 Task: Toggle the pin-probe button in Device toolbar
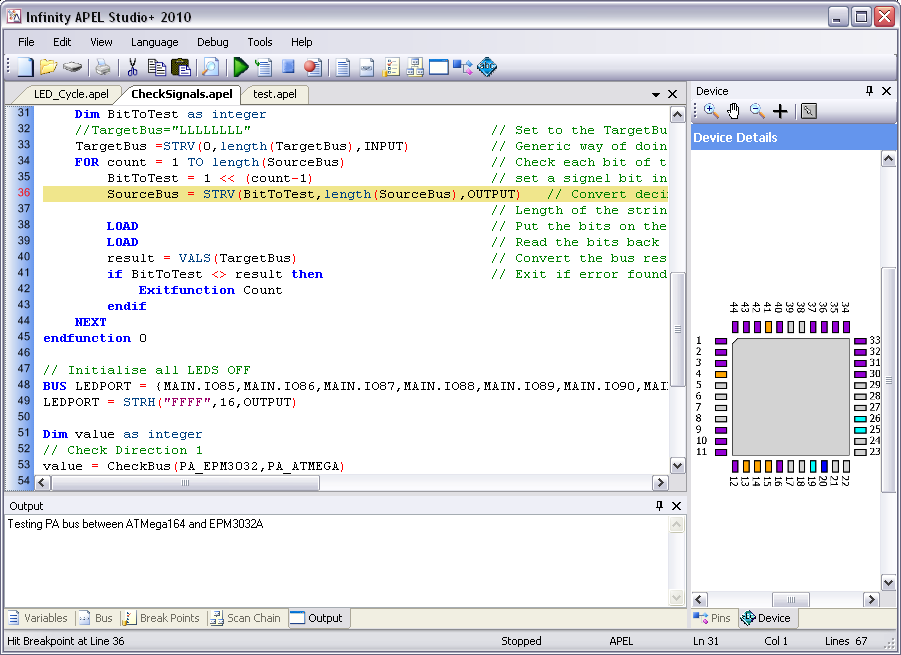[808, 111]
